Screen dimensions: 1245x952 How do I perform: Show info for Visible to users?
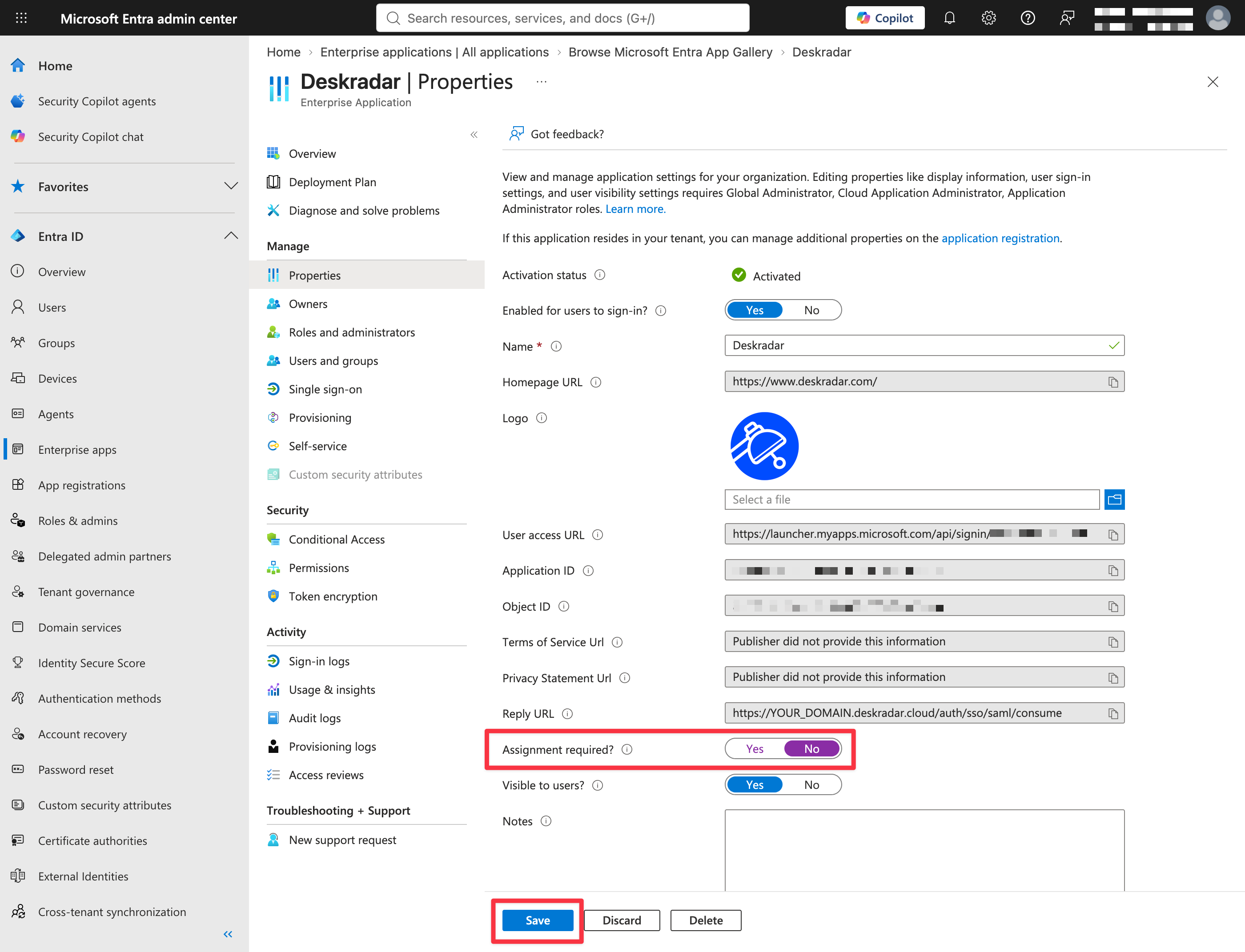pyautogui.click(x=598, y=785)
